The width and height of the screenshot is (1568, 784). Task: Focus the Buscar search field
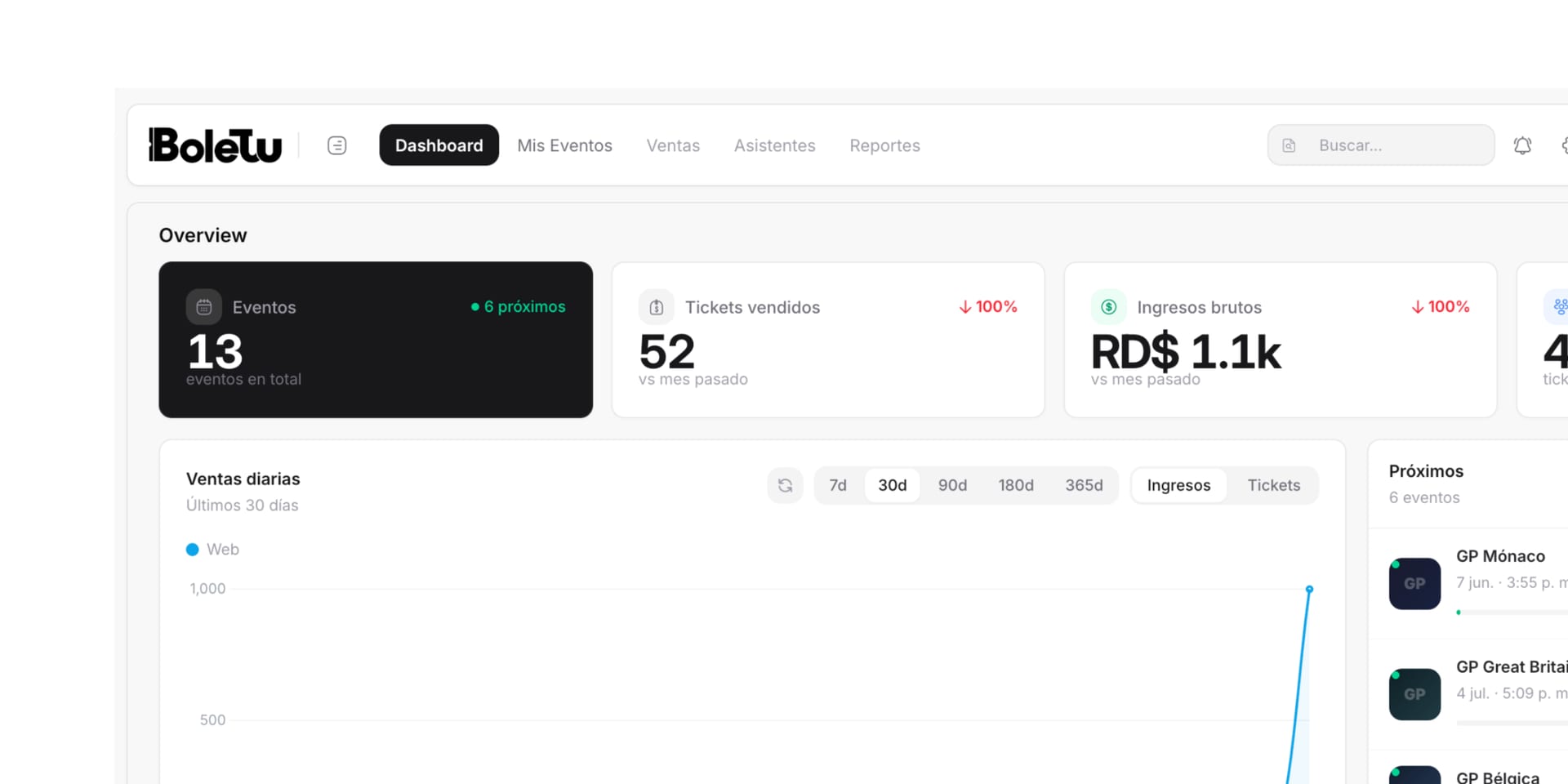(1381, 145)
